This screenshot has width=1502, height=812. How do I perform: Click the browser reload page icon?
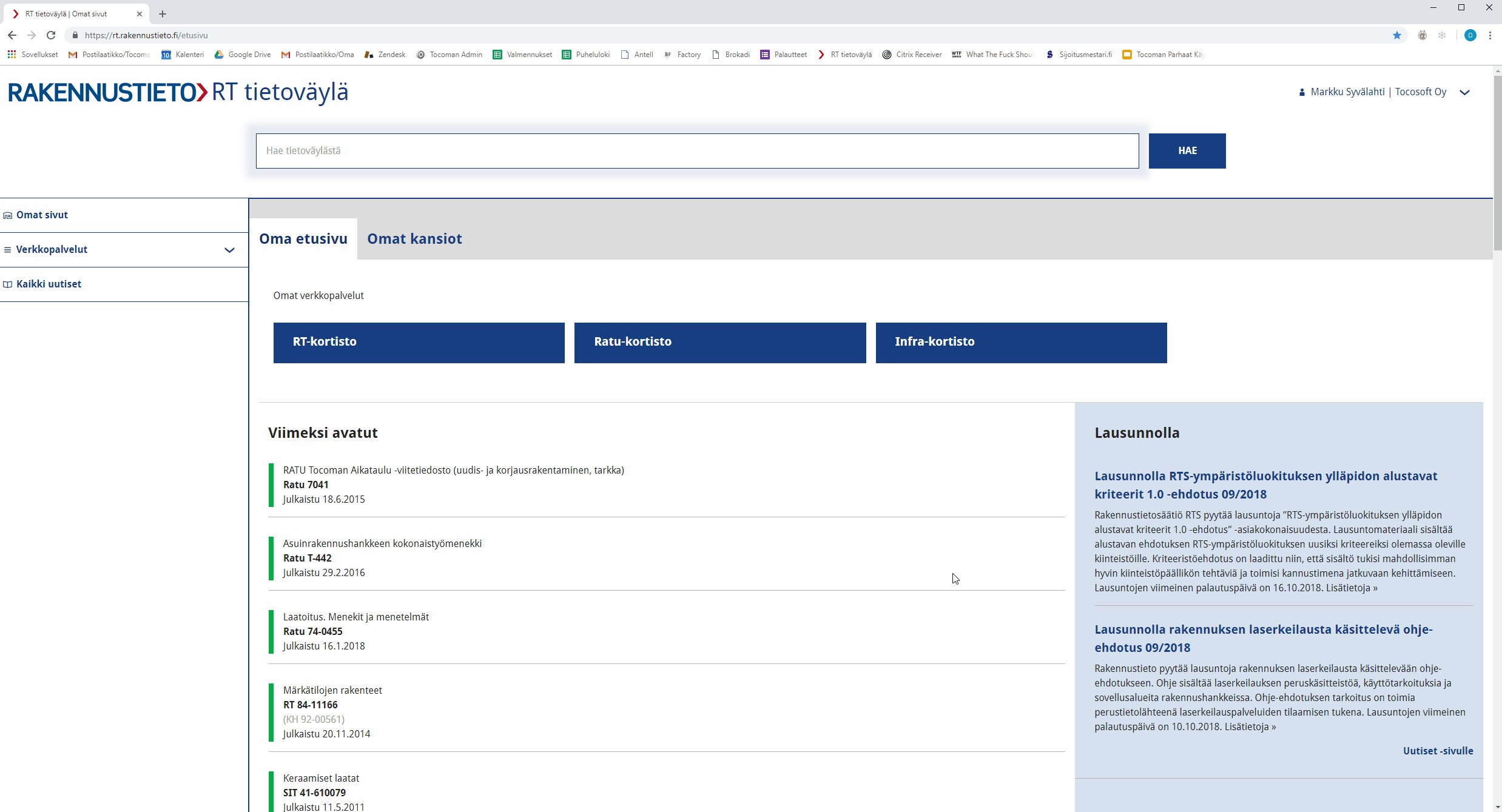[x=51, y=35]
